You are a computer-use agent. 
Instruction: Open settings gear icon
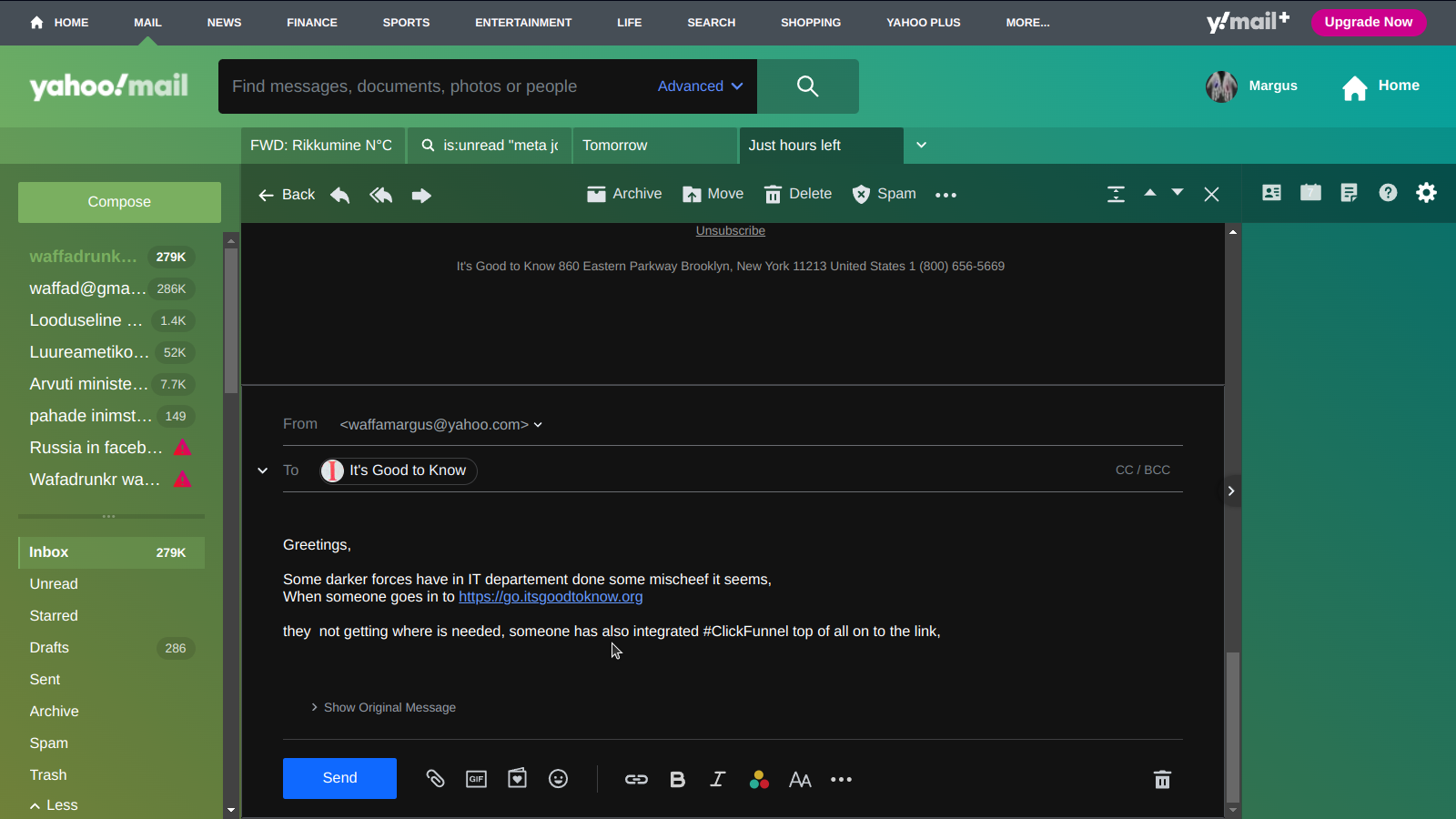coord(1426,193)
